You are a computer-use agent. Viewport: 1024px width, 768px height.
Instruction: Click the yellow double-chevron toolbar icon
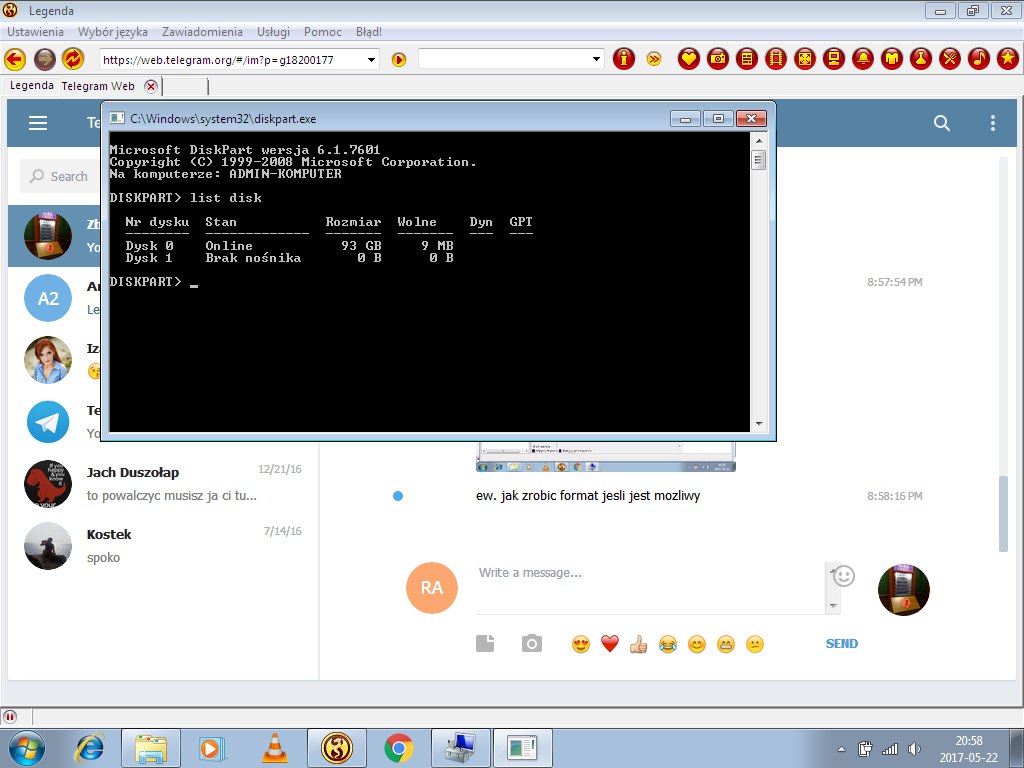[x=654, y=59]
